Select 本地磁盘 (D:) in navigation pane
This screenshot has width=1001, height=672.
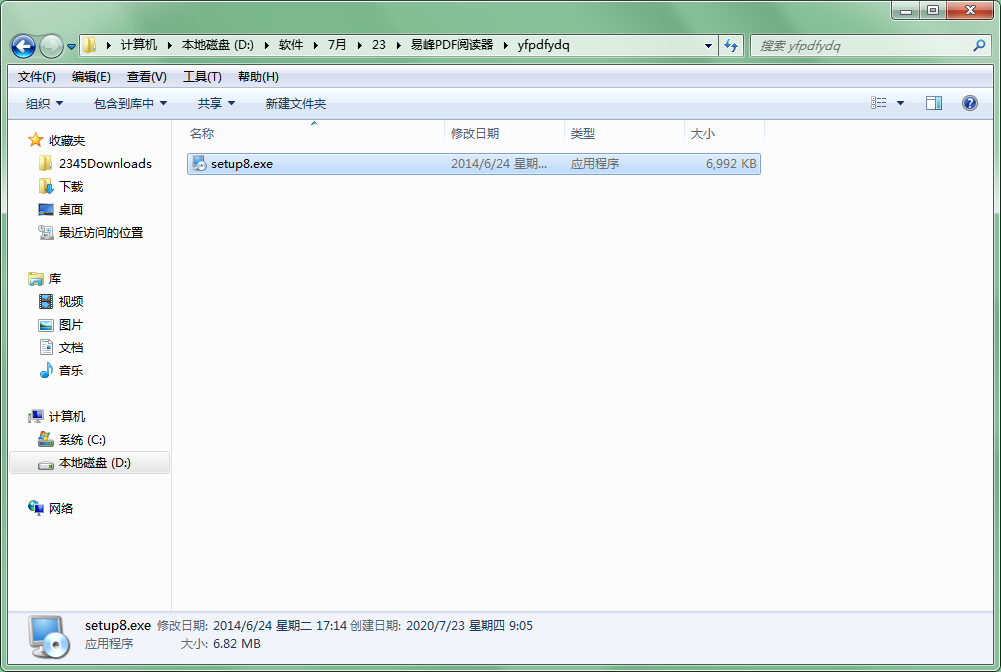pos(89,463)
